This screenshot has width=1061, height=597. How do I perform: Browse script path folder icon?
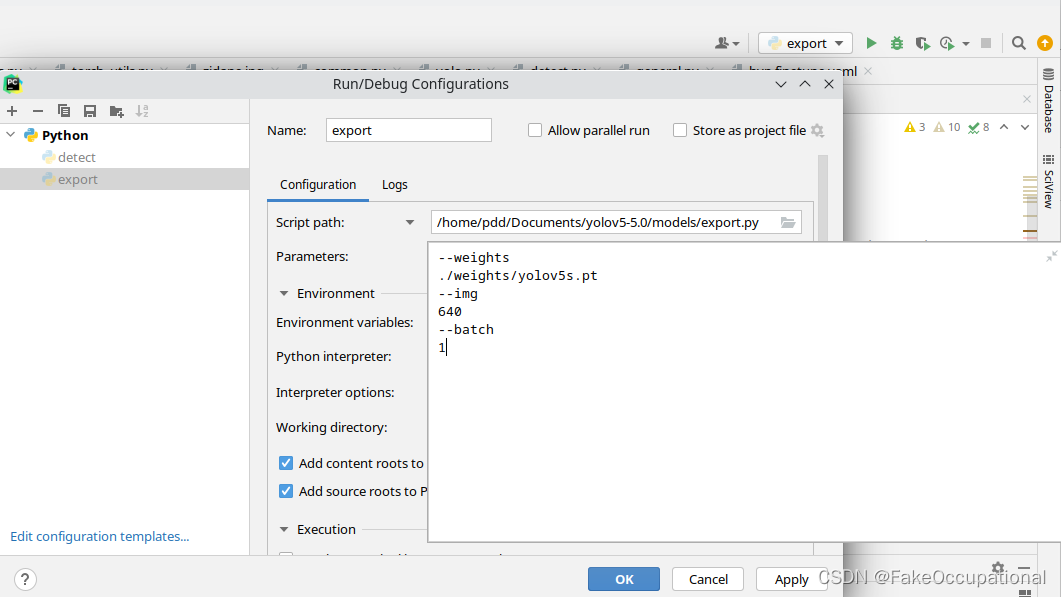coord(788,223)
